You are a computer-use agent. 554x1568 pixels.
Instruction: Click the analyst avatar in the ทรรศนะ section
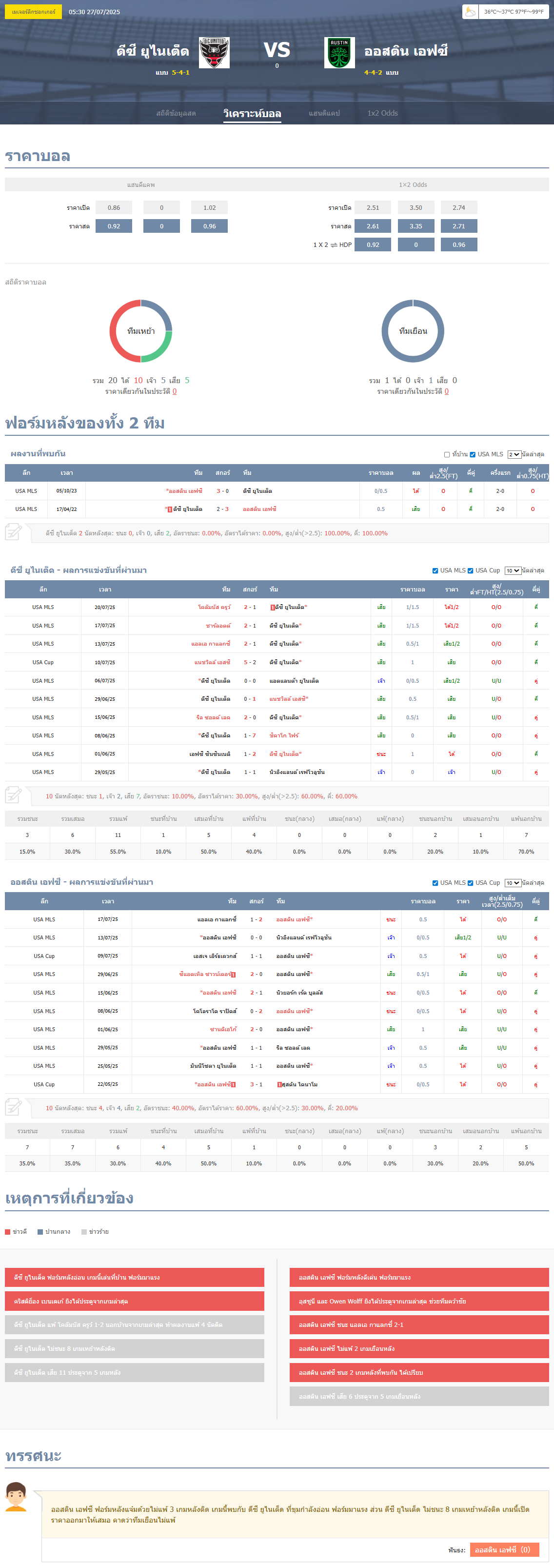(x=16, y=1496)
